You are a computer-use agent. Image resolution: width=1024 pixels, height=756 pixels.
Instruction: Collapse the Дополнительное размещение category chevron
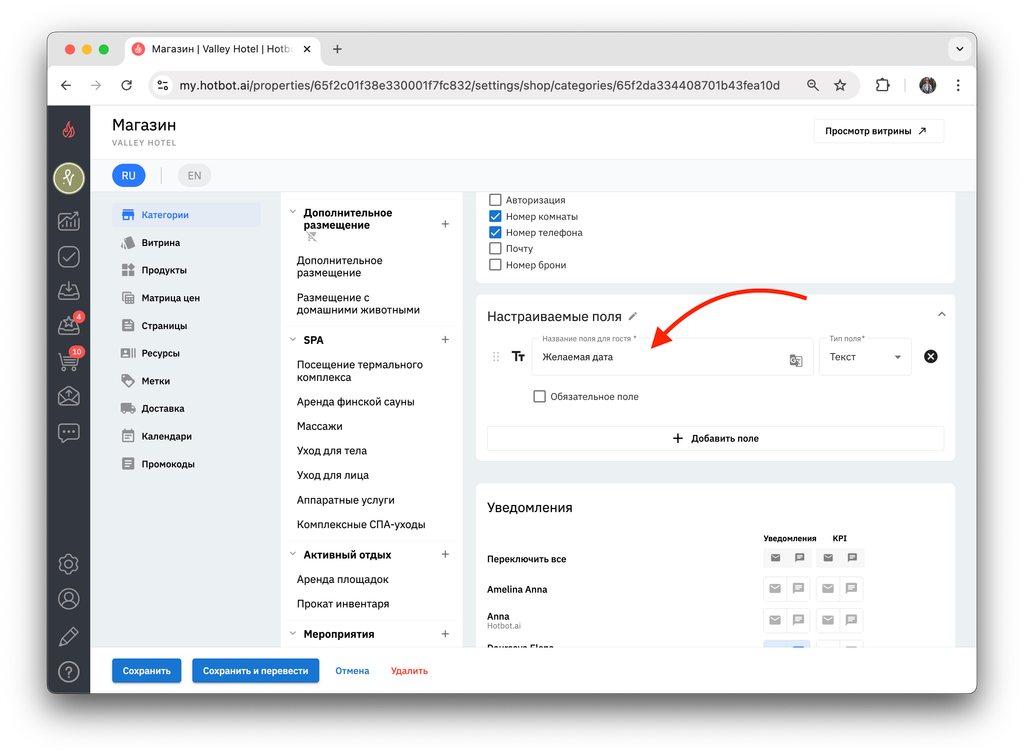(293, 212)
